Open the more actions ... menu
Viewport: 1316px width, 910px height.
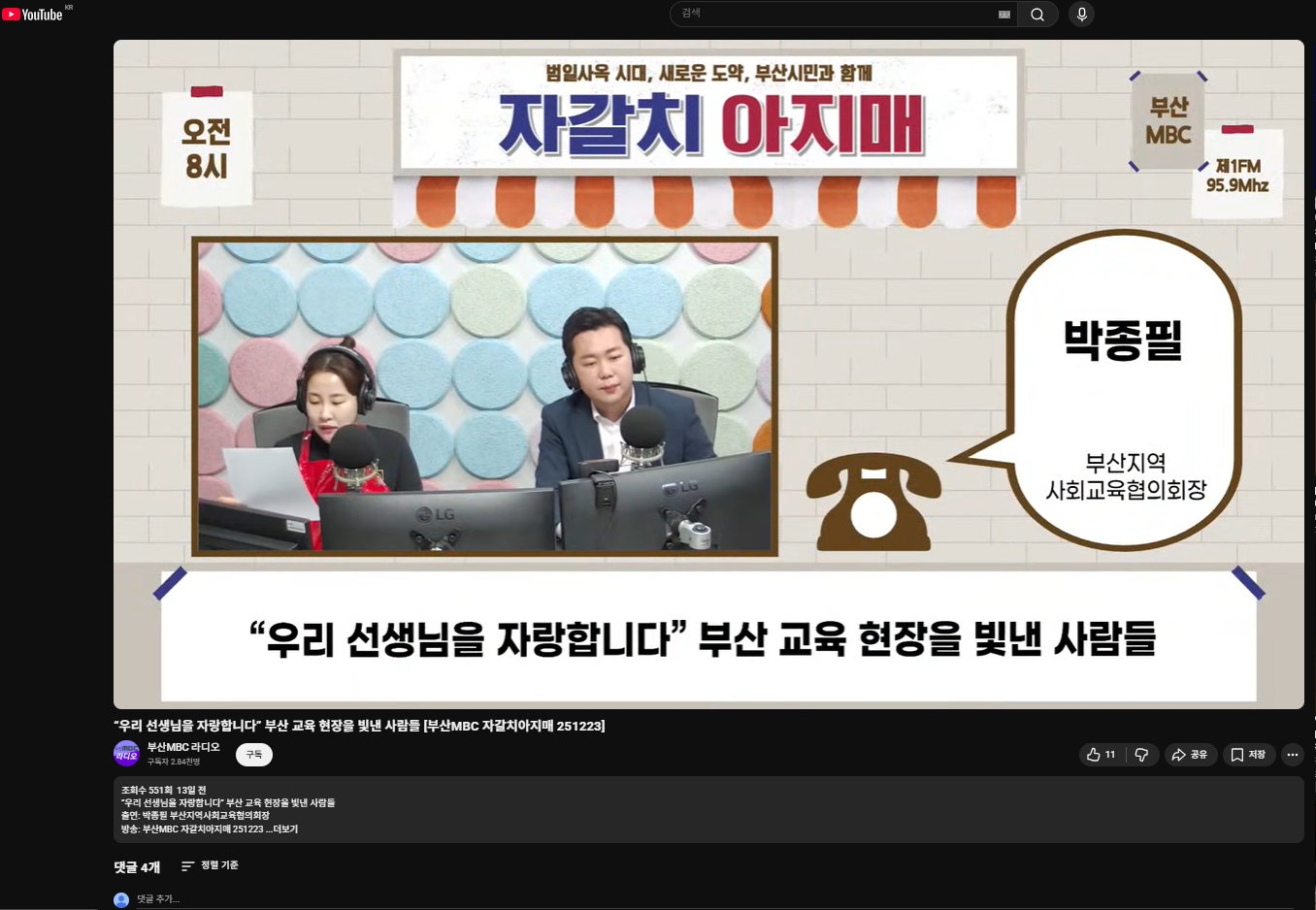[1292, 754]
